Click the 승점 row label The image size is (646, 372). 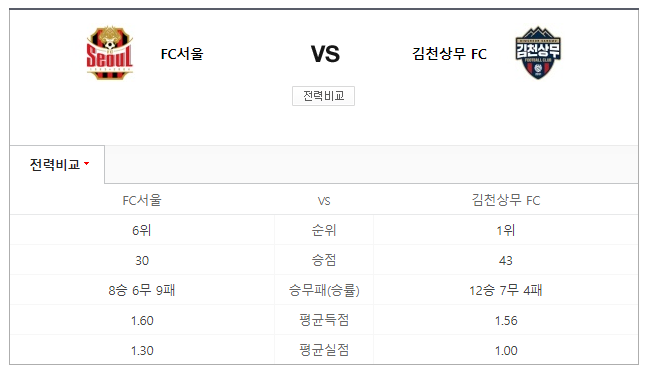[x=324, y=260]
